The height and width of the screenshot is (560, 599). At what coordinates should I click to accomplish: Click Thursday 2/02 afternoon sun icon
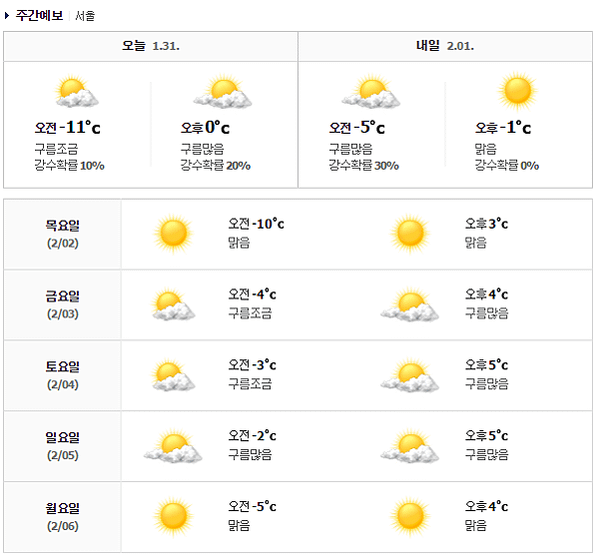410,233
